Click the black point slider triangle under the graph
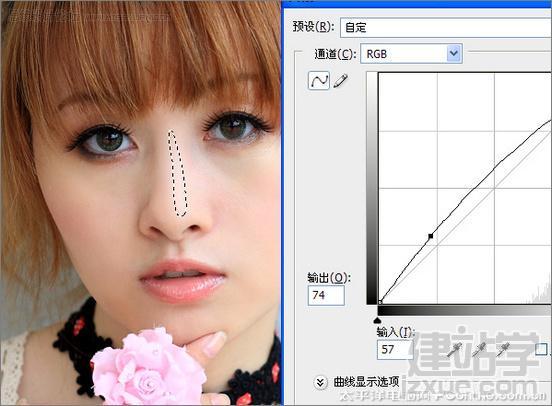Image resolution: width=552 pixels, height=406 pixels. click(x=377, y=320)
